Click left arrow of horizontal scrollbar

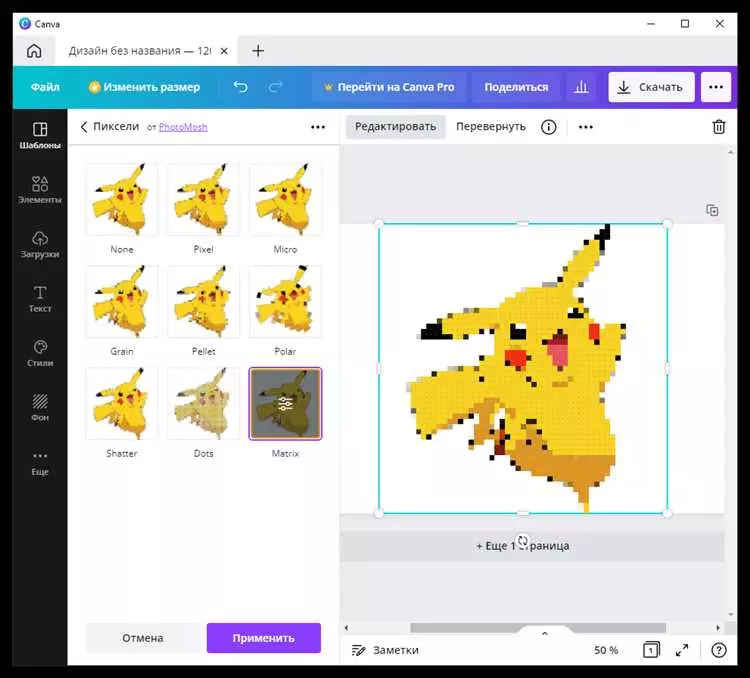(346, 628)
